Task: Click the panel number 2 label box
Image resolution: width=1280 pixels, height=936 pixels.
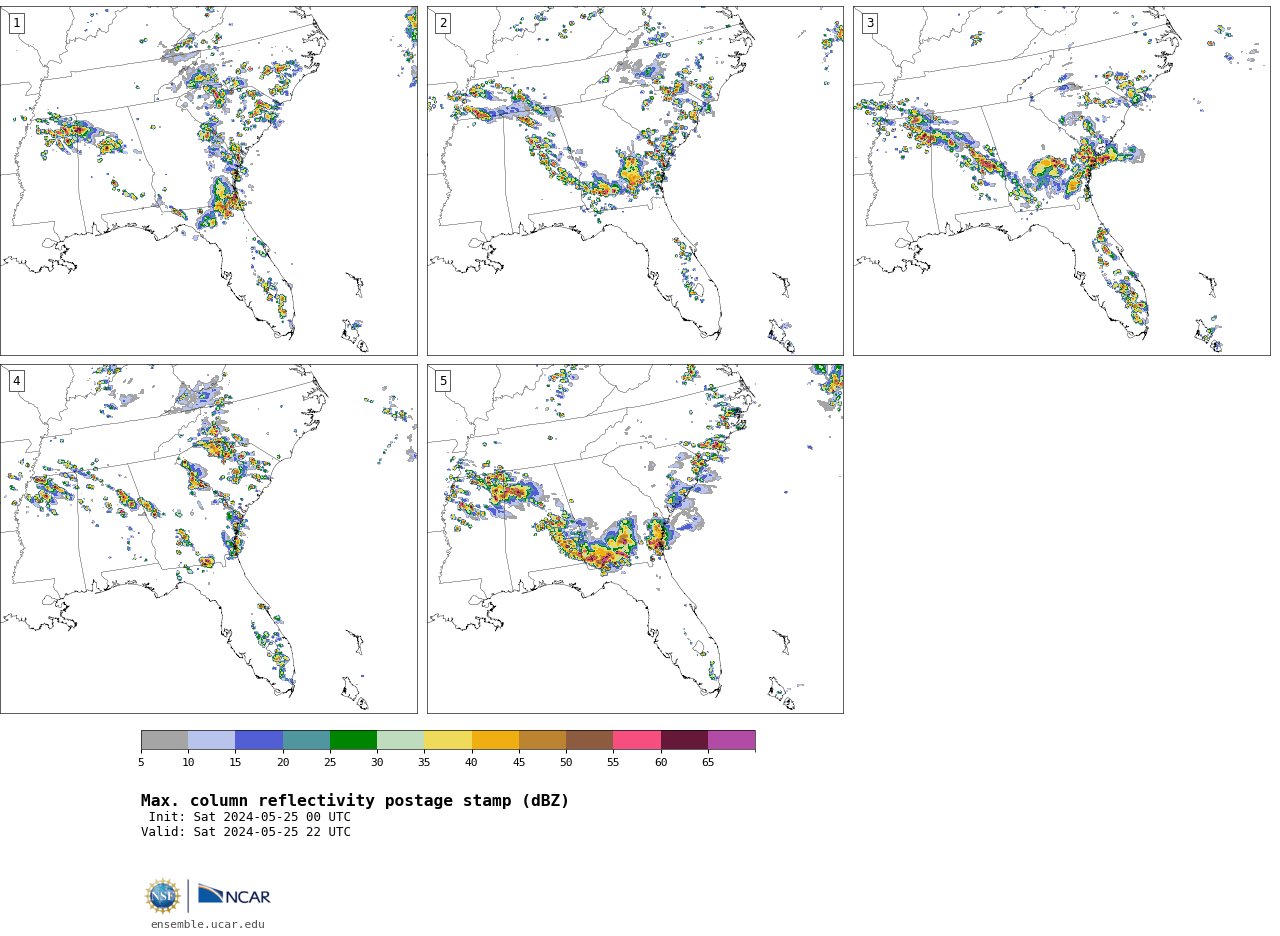Action: coord(443,23)
